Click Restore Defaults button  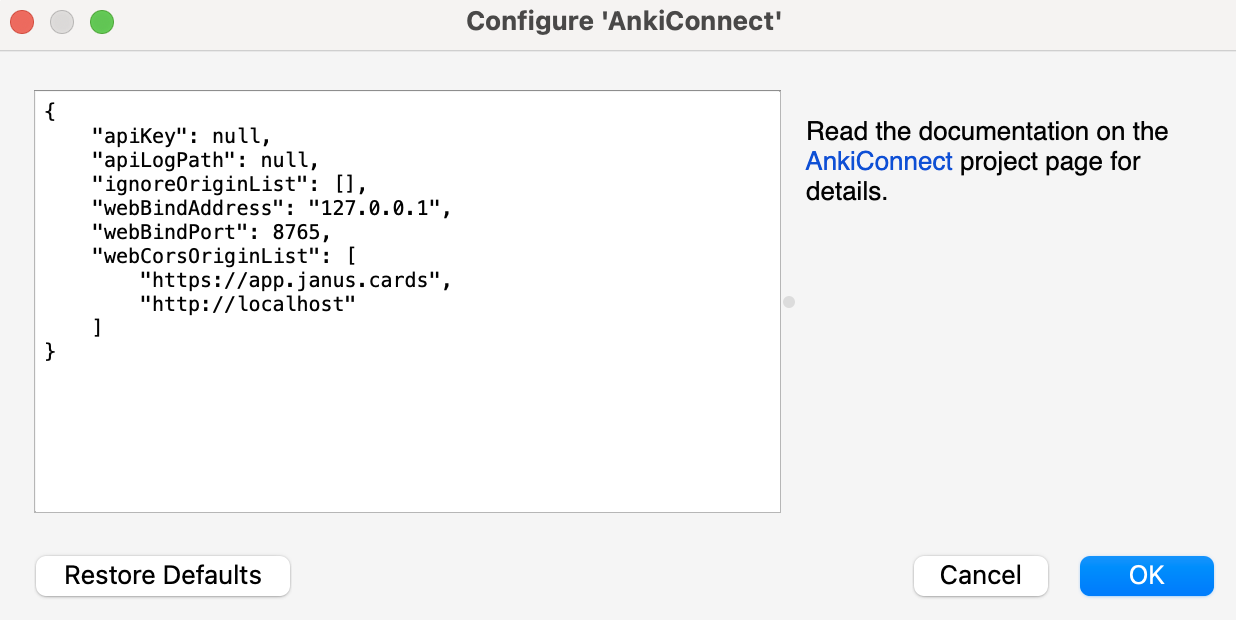(x=163, y=575)
